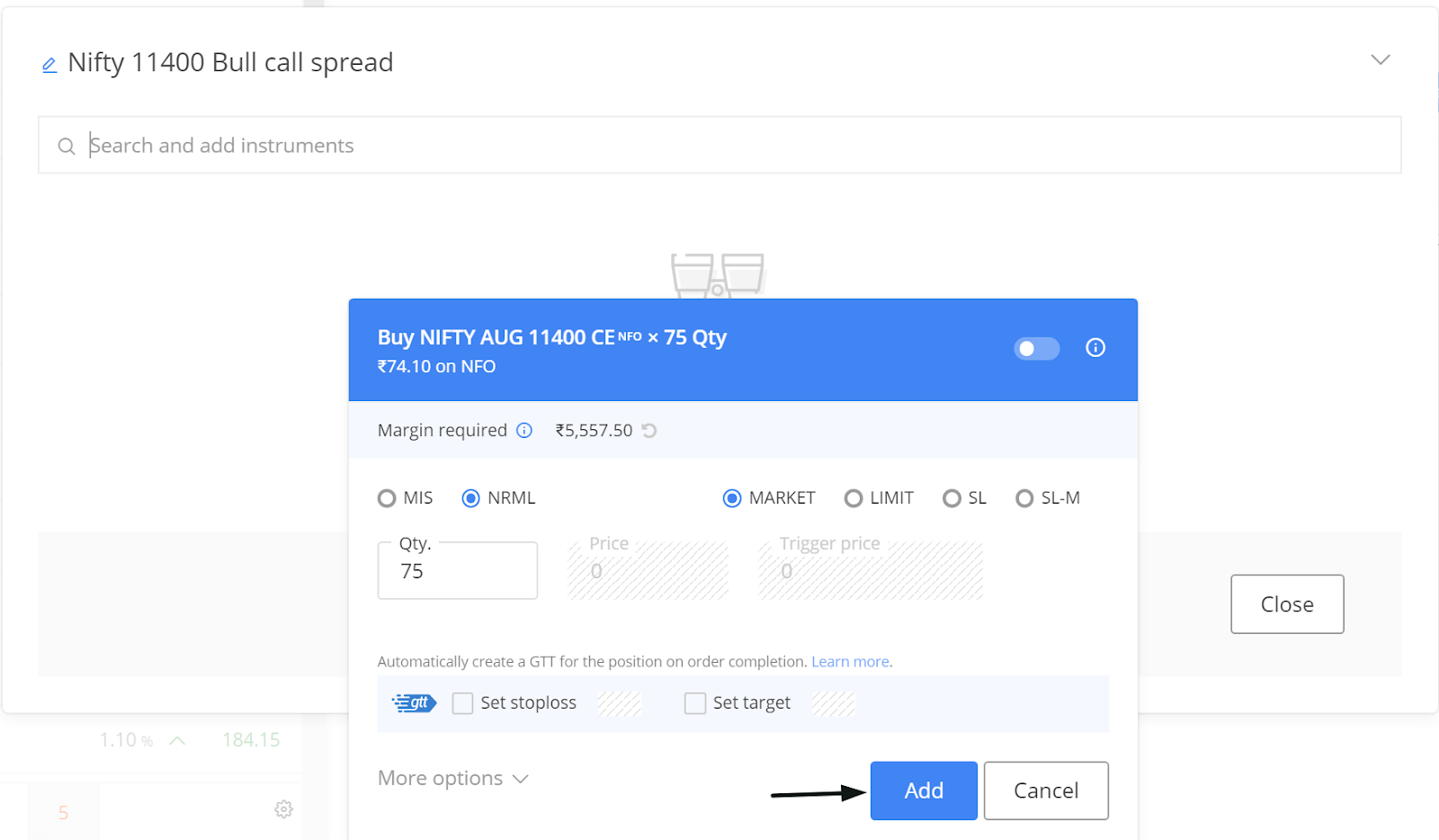Click the search magnifier icon
Screen dimensions: 1439x840
[67, 146]
